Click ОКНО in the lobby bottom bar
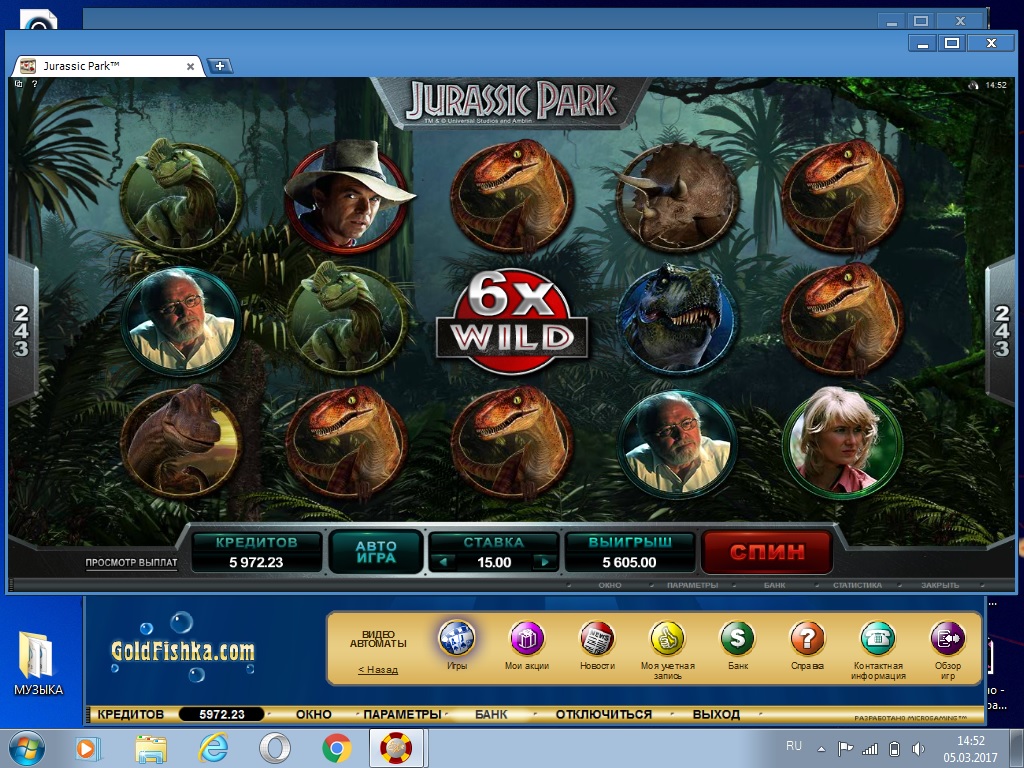This screenshot has width=1024, height=768. point(313,714)
